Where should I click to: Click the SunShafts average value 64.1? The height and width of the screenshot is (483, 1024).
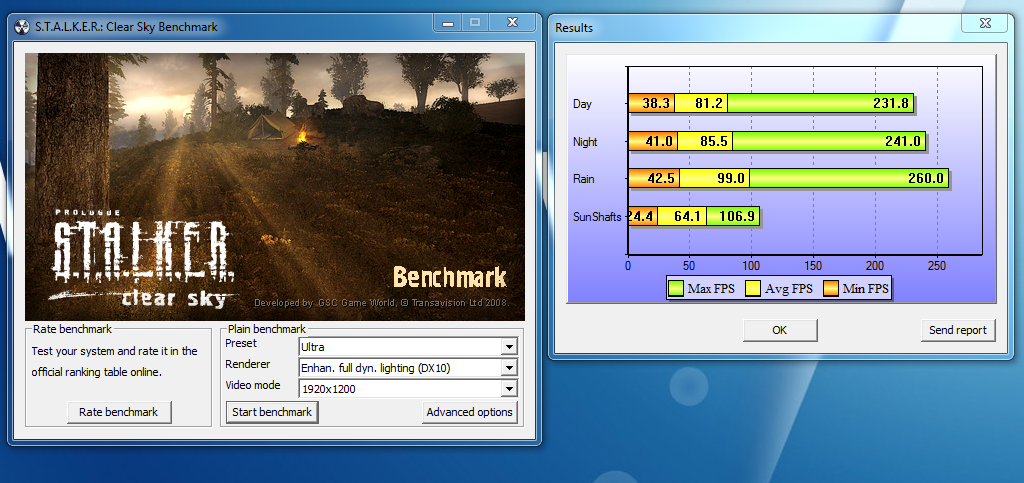(x=688, y=217)
